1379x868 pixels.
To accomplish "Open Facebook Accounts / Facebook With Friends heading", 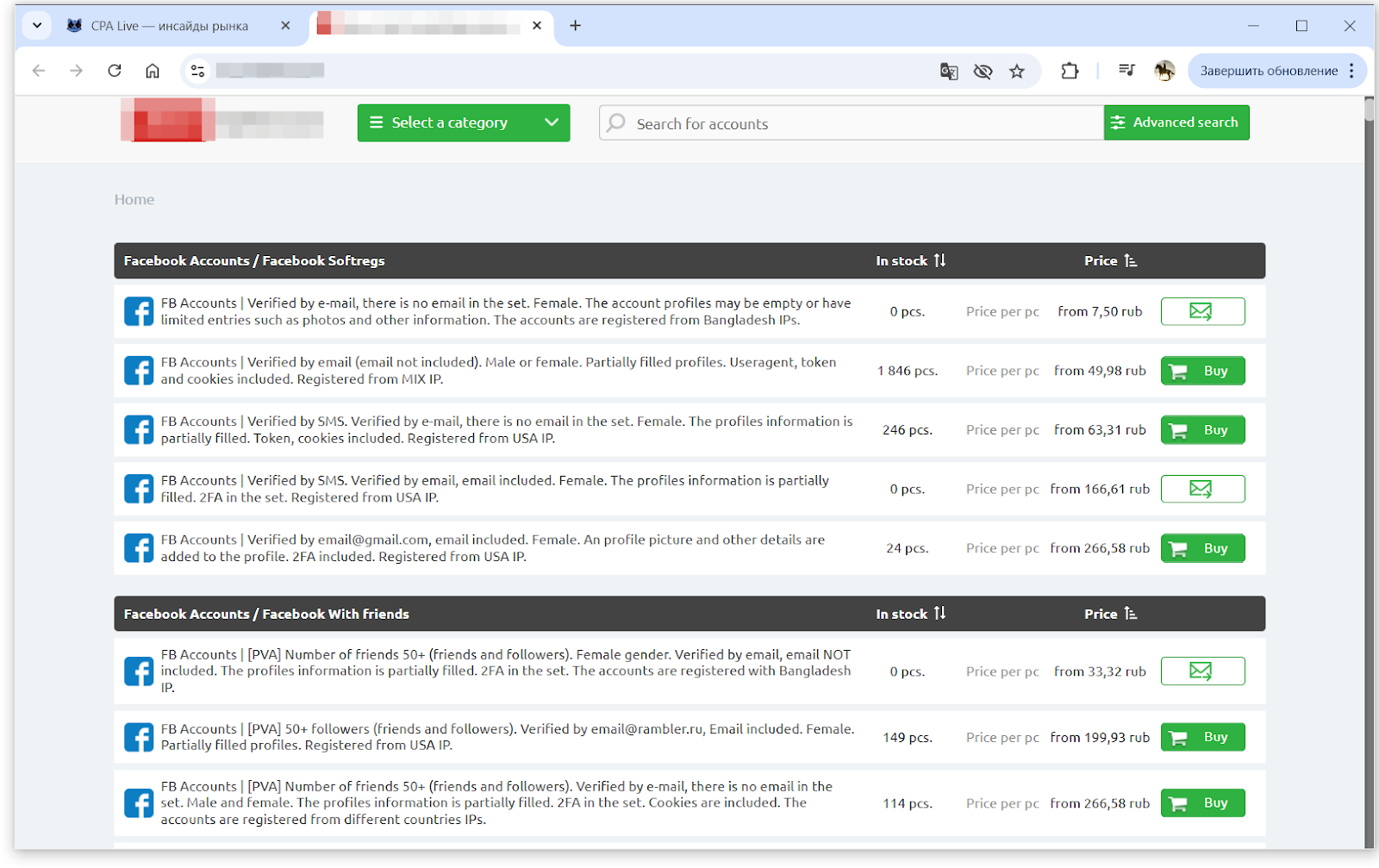I will tap(266, 614).
